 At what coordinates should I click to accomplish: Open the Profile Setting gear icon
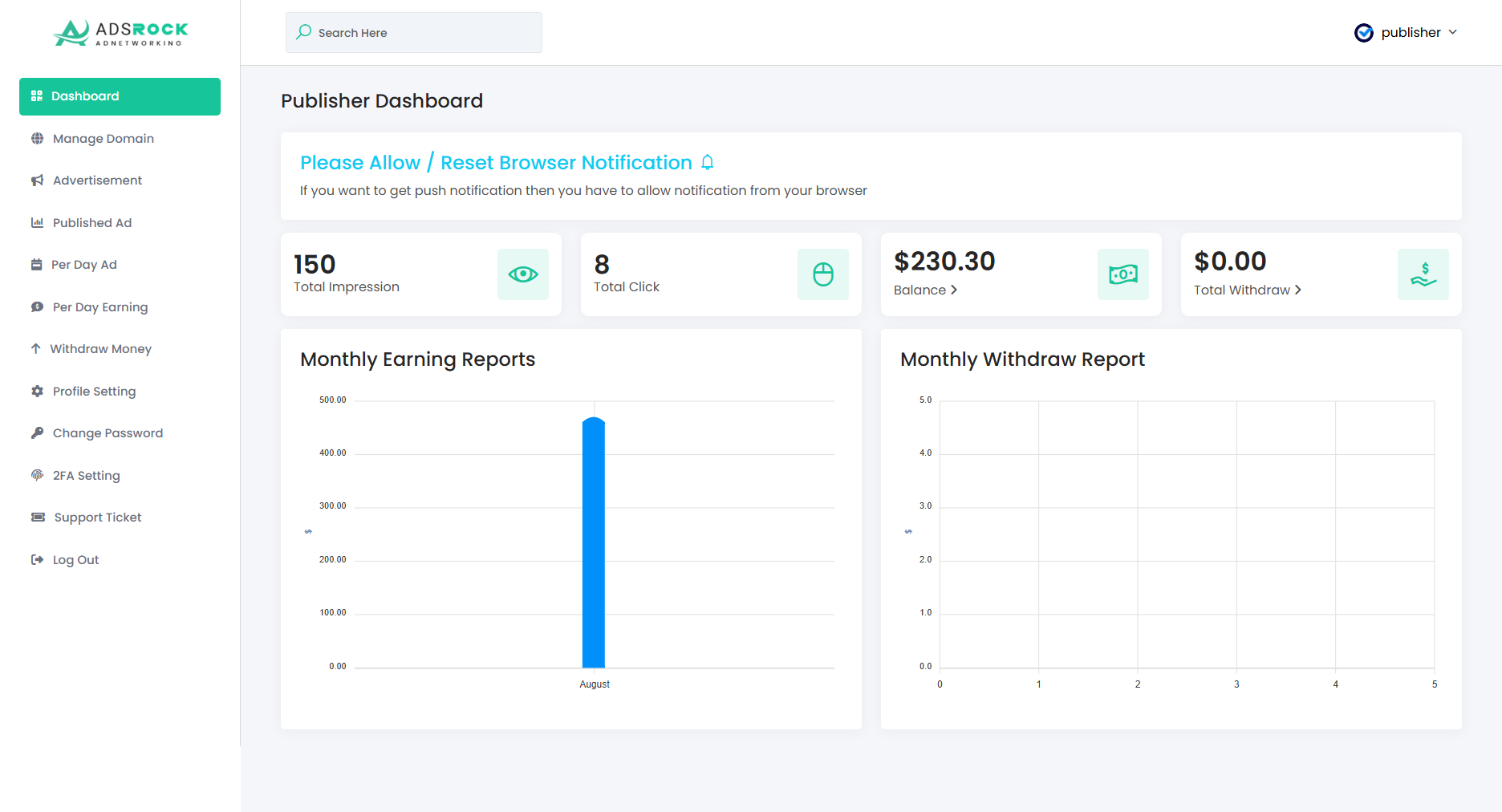pos(37,391)
